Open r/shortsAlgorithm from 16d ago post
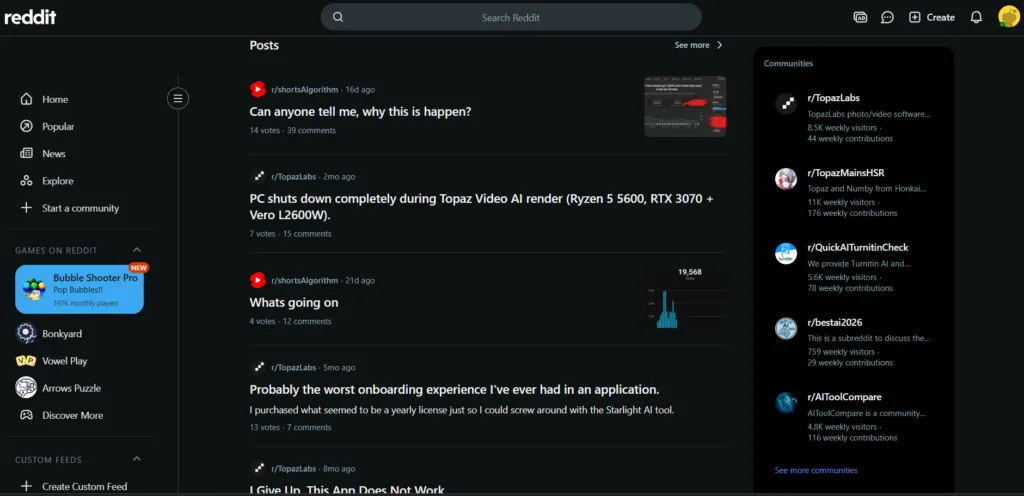1024x496 pixels. click(305, 89)
